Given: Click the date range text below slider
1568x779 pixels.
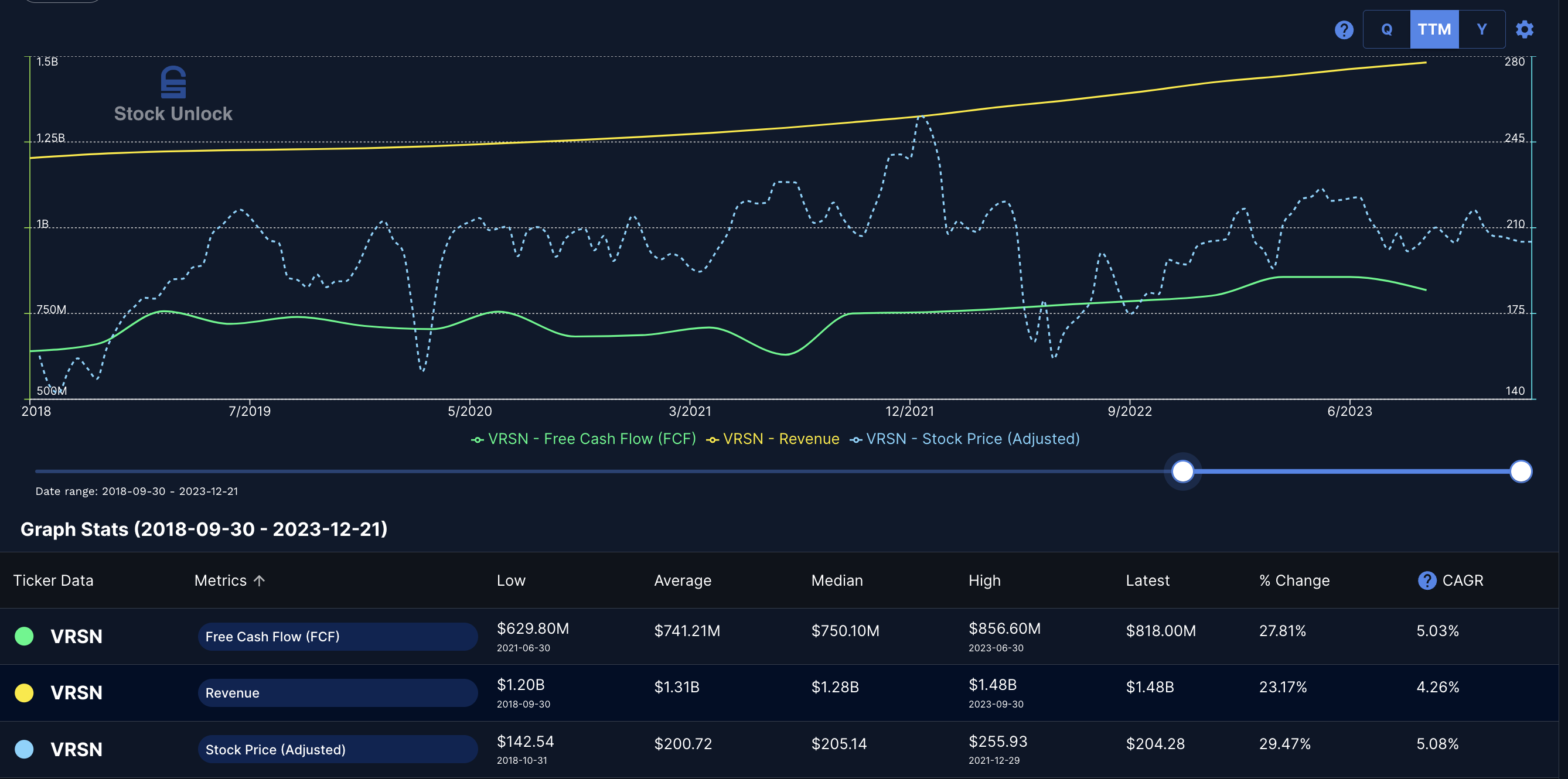Looking at the screenshot, I should click(137, 491).
